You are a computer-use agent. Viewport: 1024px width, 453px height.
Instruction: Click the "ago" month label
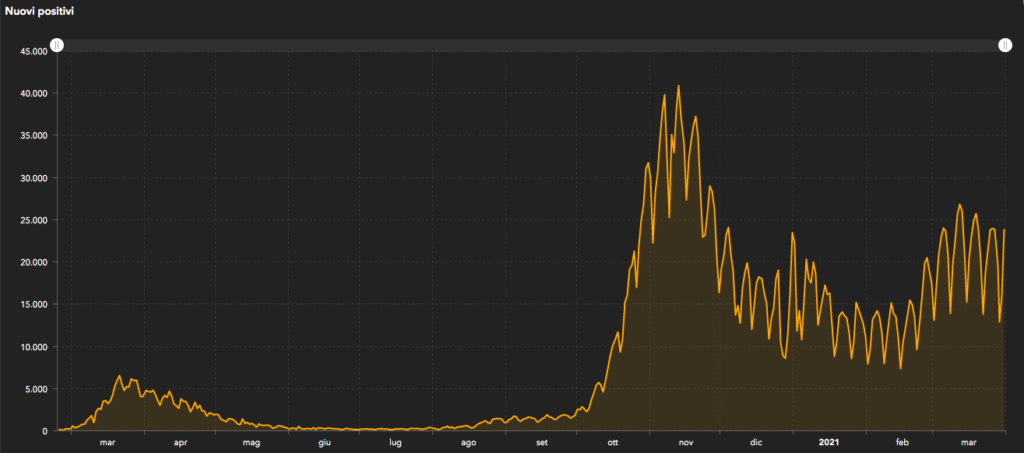click(x=468, y=442)
